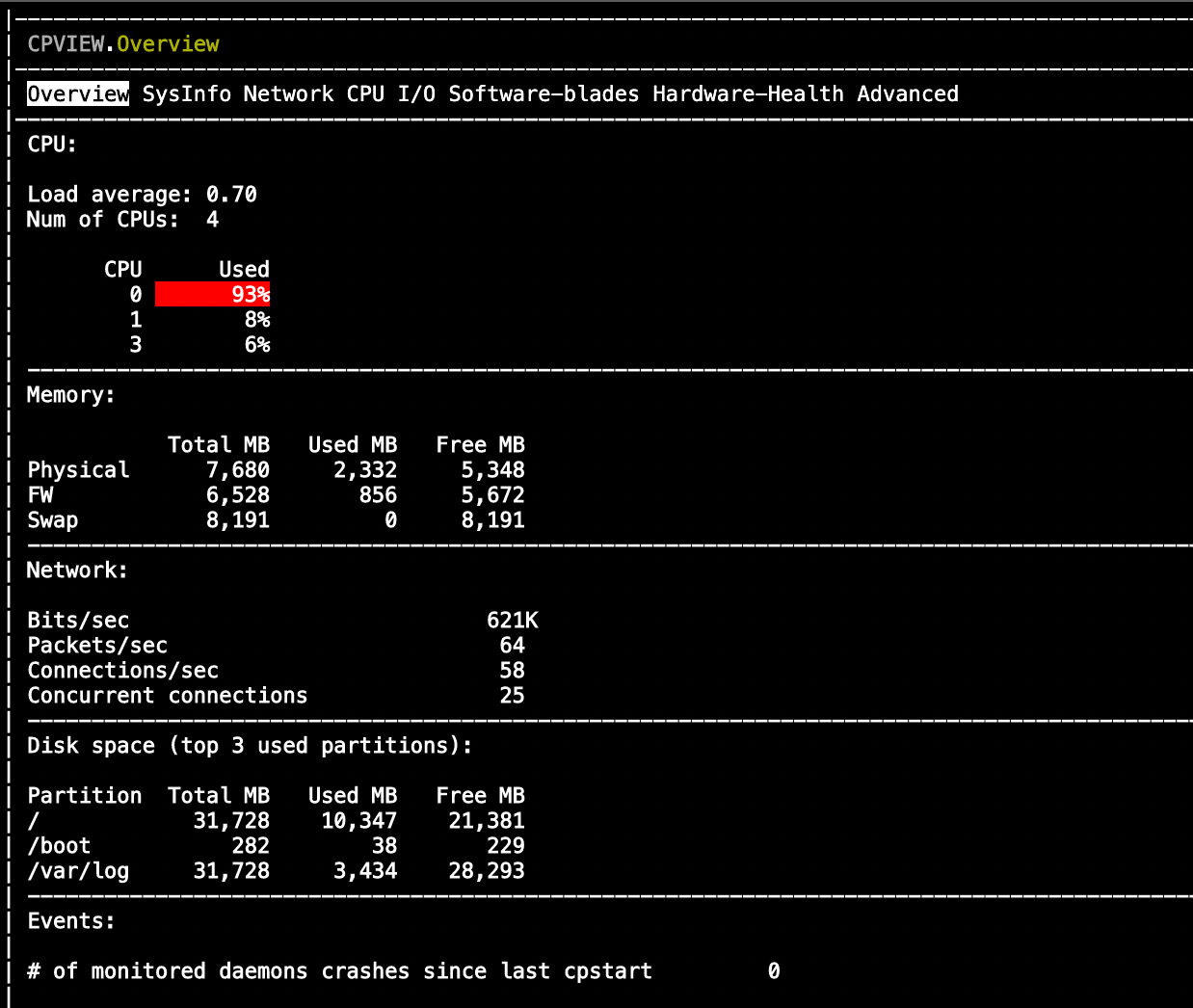Open the Hardware-Health tab
Viewport: 1193px width, 1008px height.
click(748, 93)
